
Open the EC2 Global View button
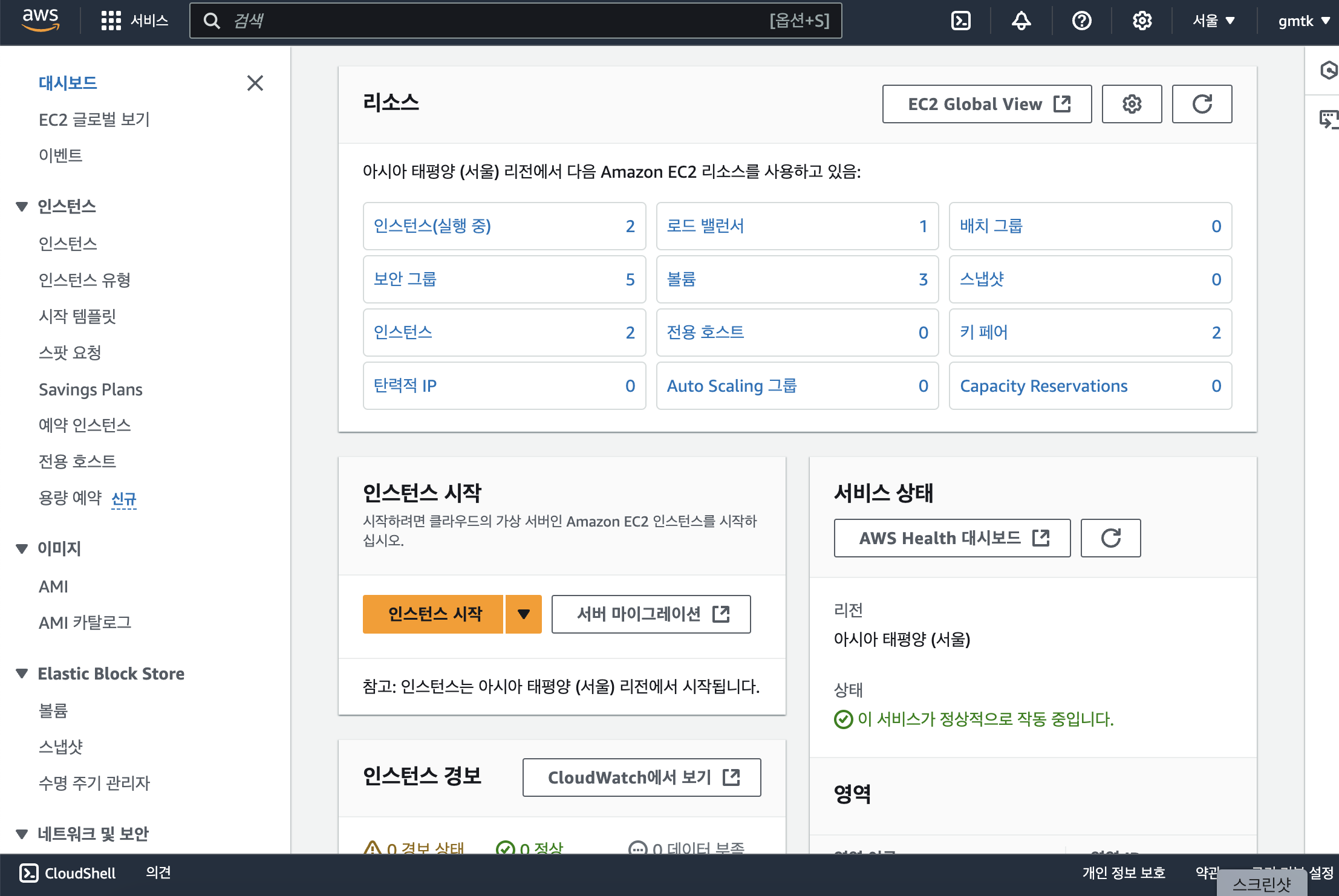point(987,104)
